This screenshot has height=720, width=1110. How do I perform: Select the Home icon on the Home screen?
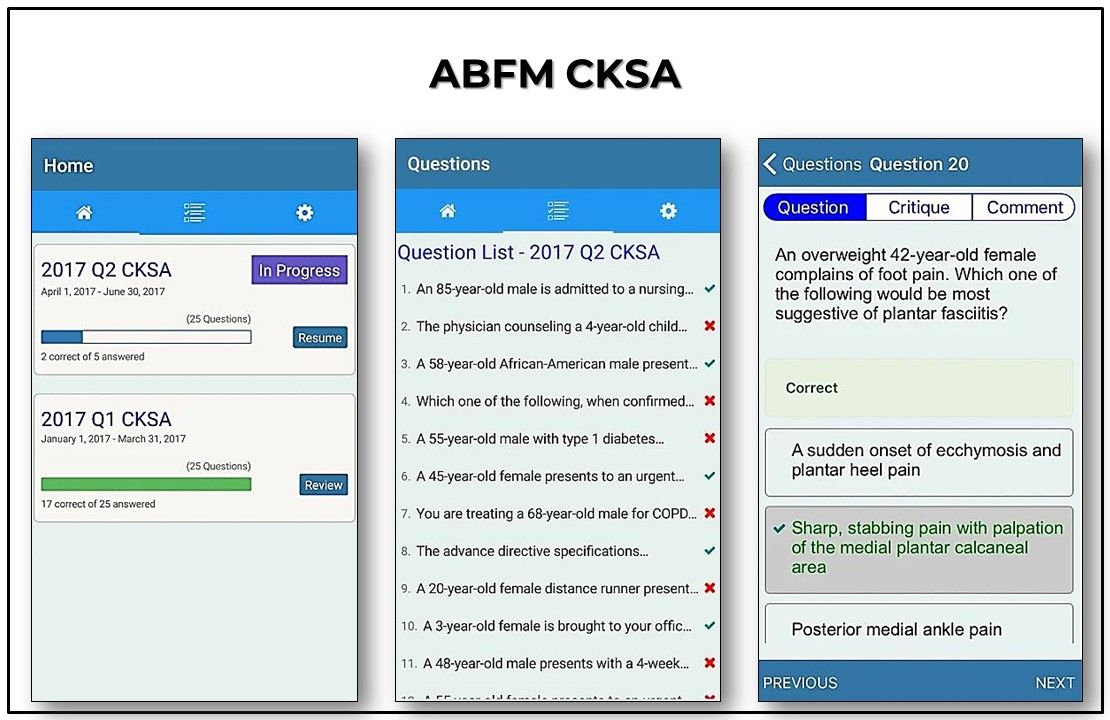click(x=84, y=212)
